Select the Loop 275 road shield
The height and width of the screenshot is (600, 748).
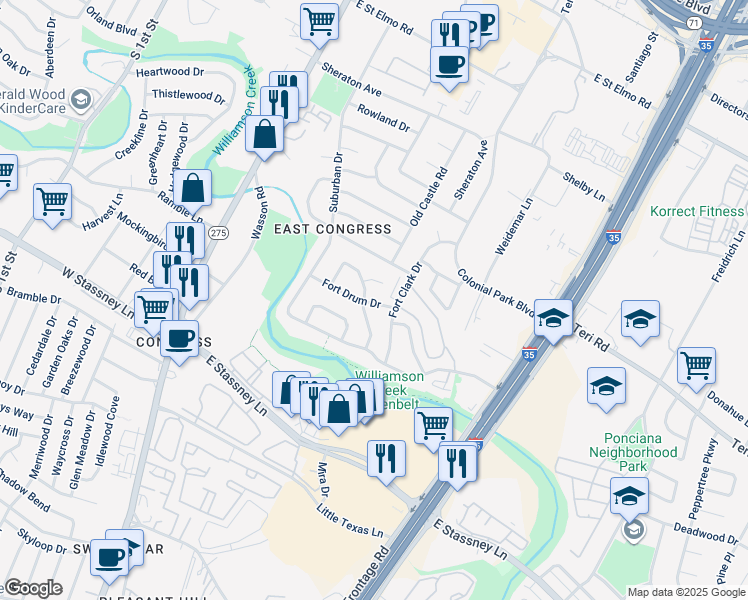(x=219, y=232)
